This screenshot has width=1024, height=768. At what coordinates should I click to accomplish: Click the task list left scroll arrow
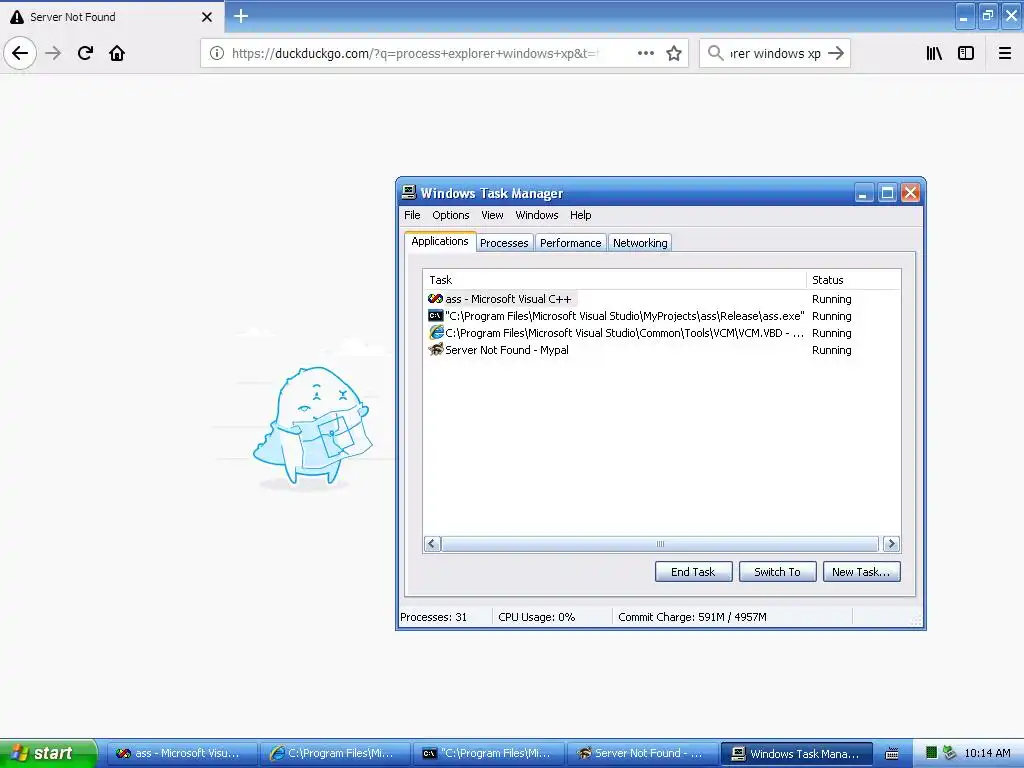pyautogui.click(x=432, y=543)
